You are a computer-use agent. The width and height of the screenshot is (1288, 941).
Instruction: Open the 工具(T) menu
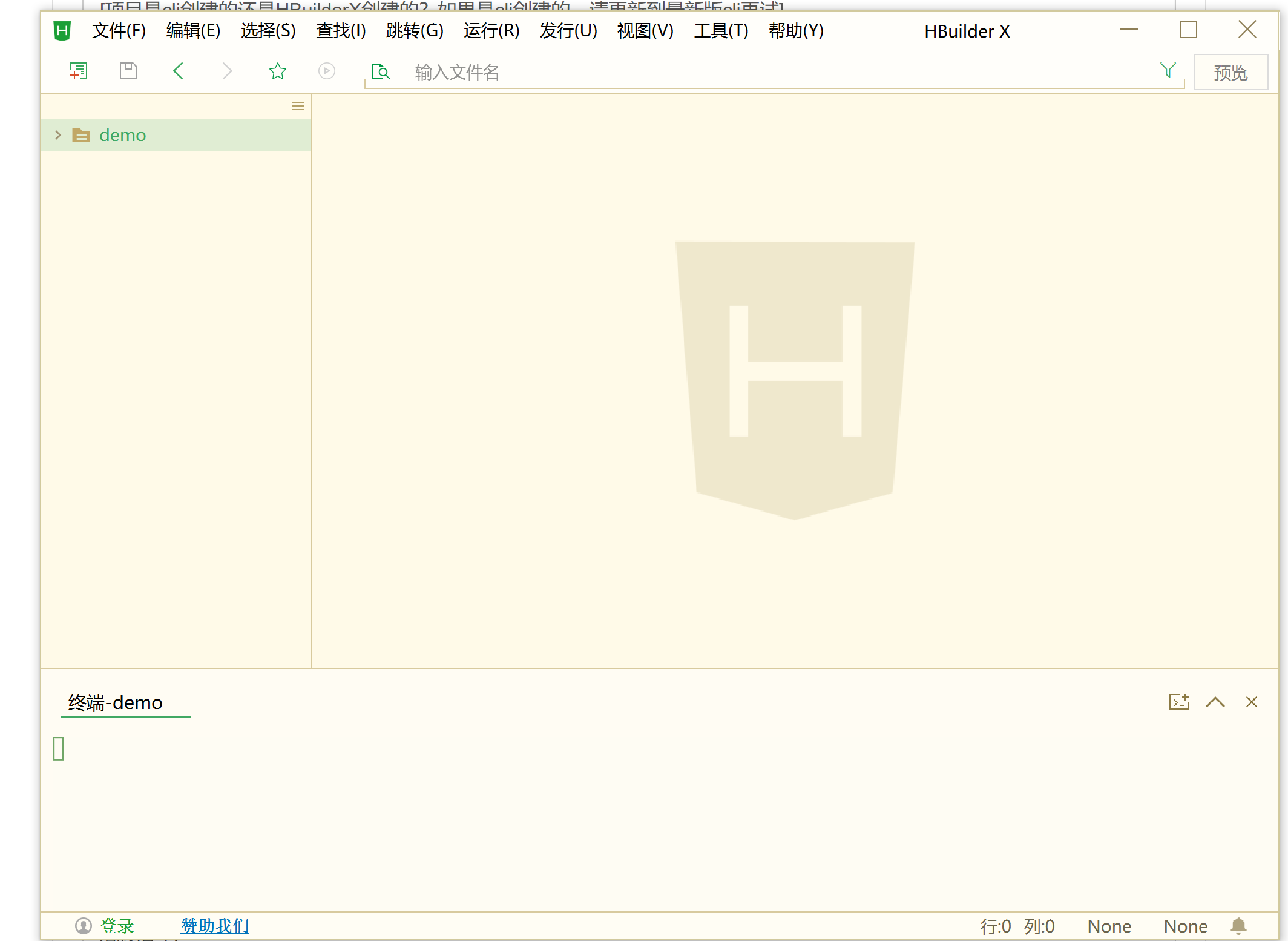point(721,30)
